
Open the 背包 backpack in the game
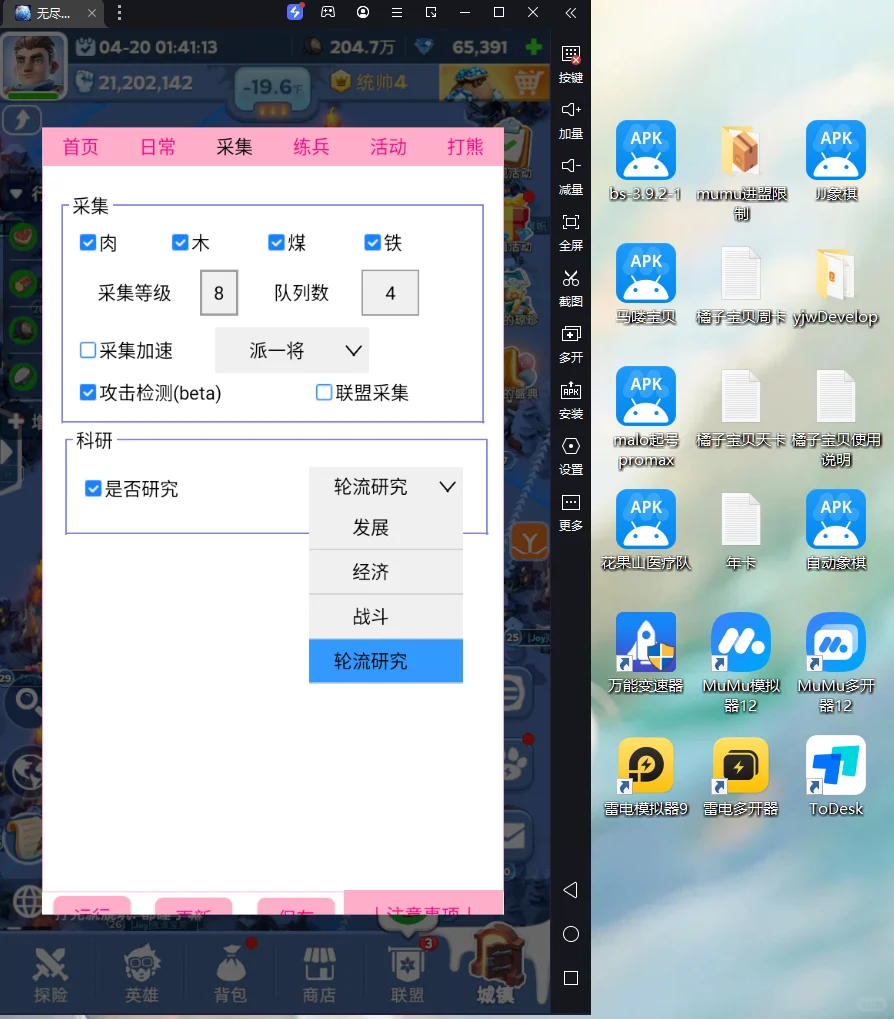coord(231,970)
